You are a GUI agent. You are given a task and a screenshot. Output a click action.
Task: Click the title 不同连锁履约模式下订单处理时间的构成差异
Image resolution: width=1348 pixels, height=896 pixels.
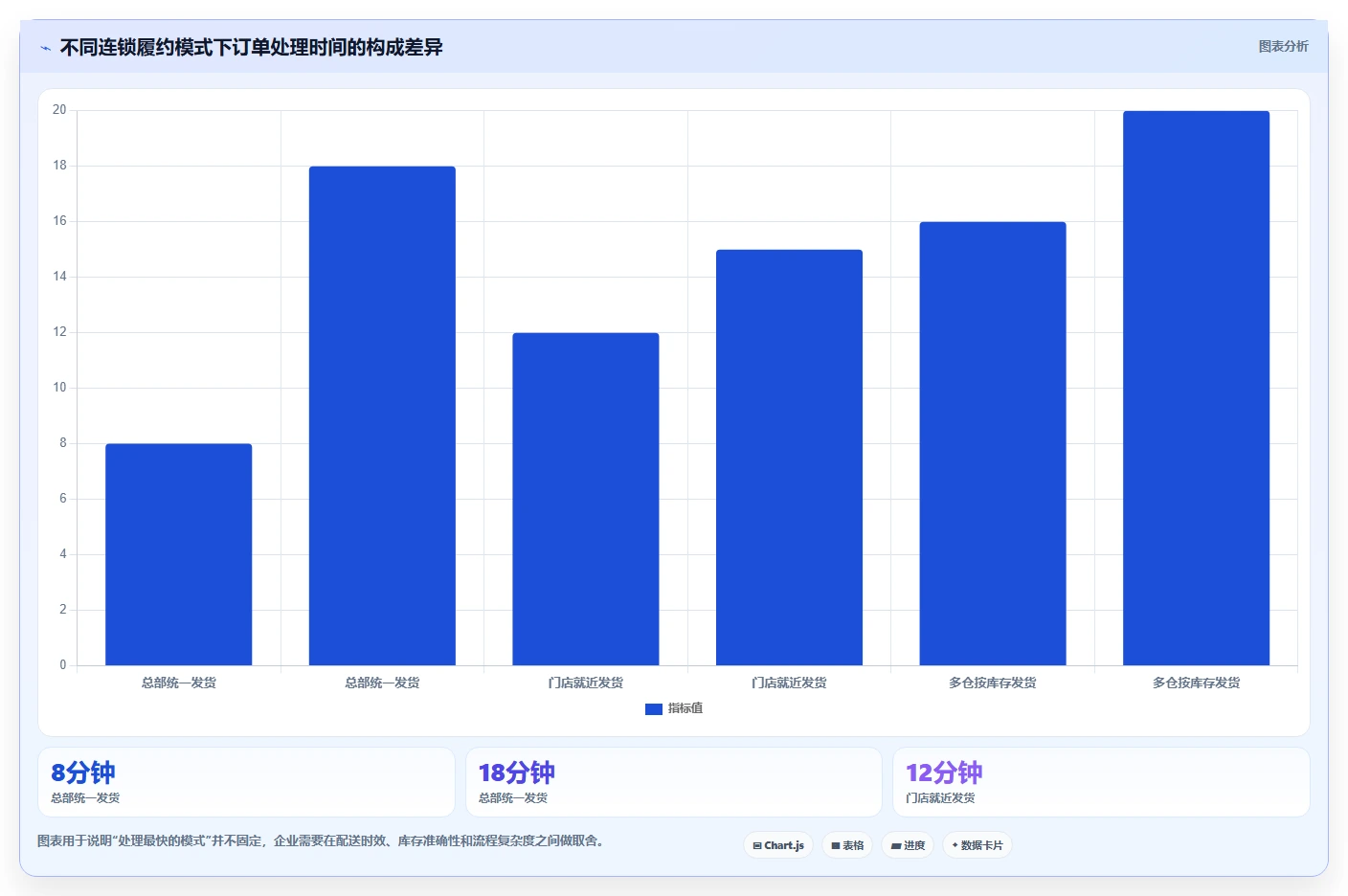click(x=251, y=47)
